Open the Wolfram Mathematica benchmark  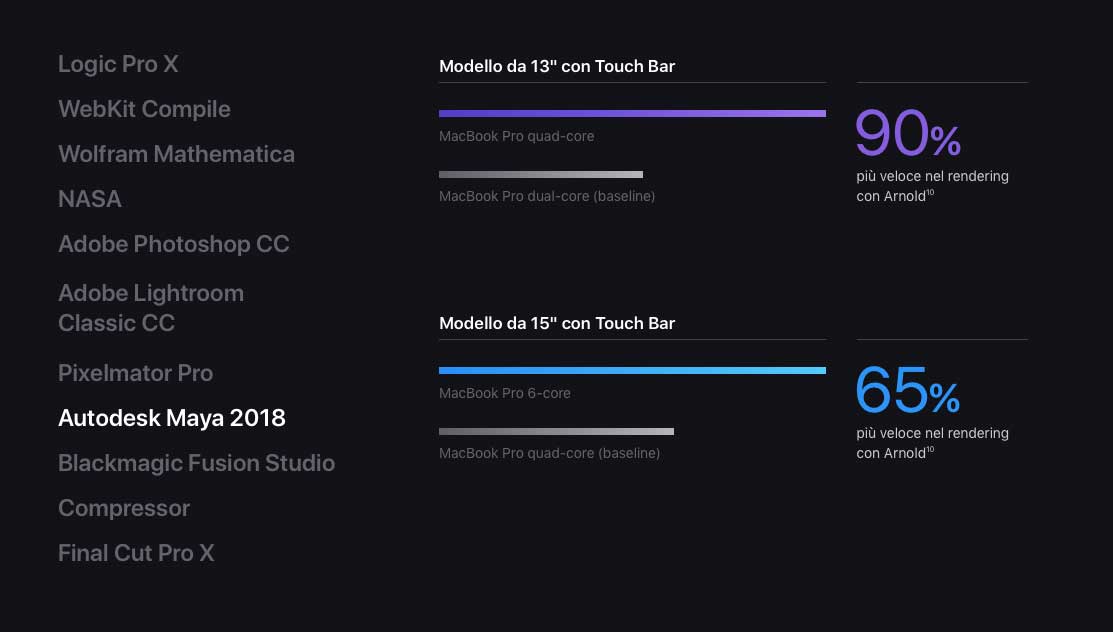(176, 154)
